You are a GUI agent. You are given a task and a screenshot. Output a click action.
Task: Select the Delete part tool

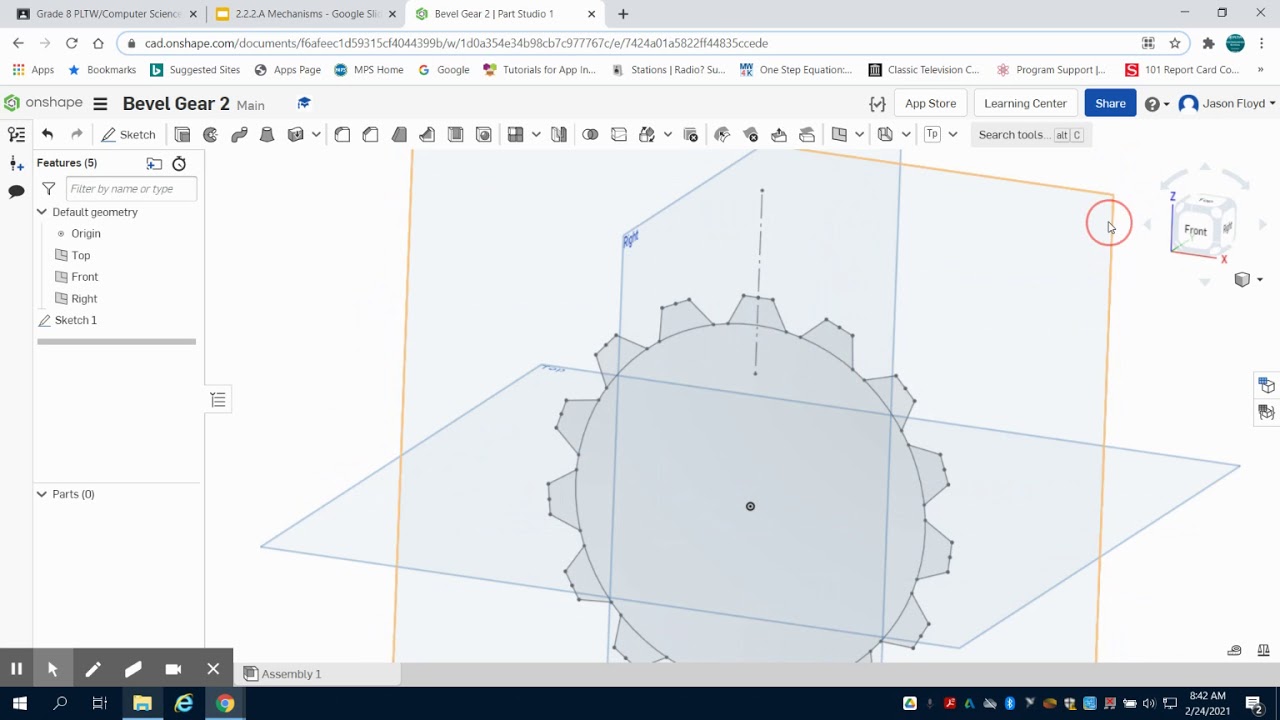click(690, 135)
